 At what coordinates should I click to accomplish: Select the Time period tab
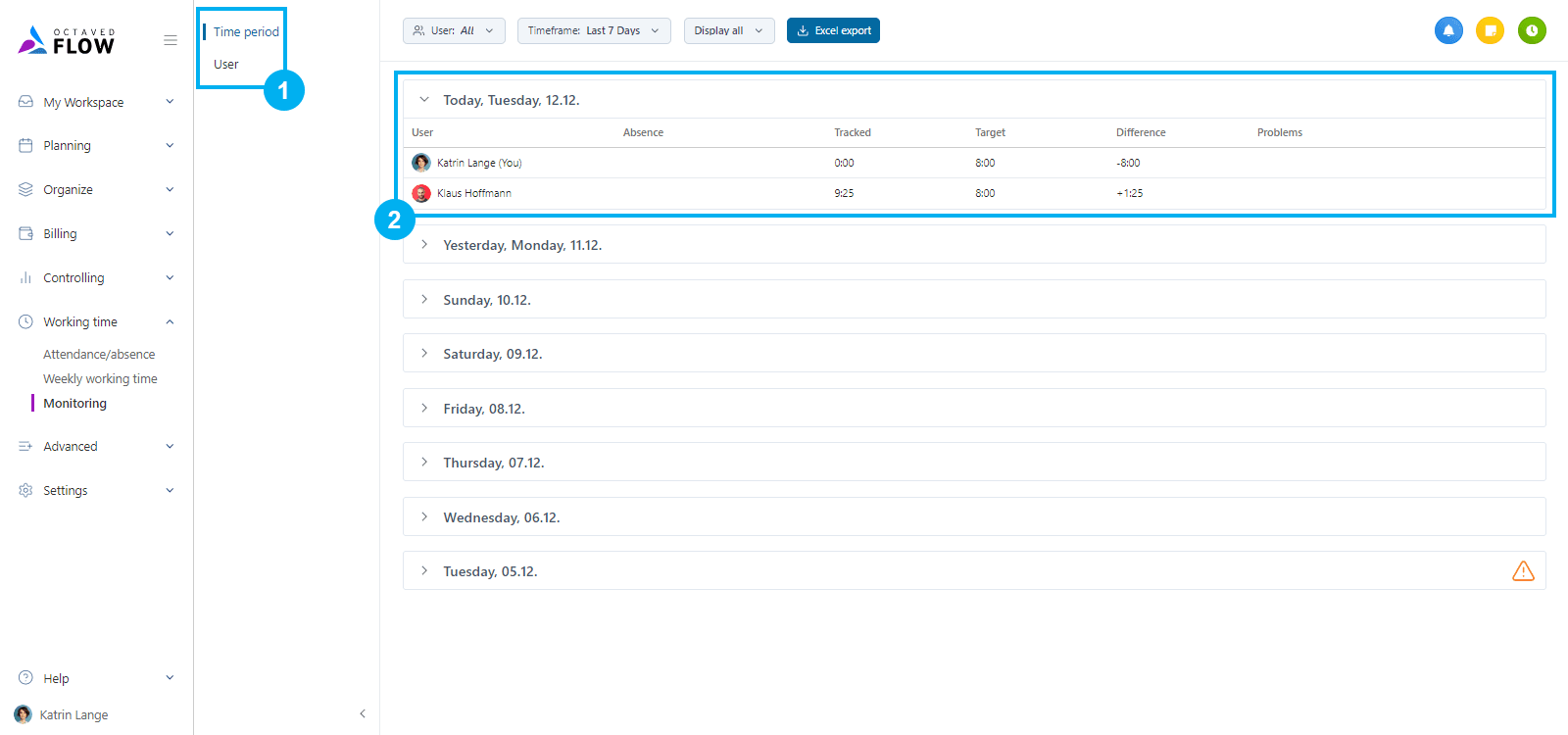click(246, 32)
